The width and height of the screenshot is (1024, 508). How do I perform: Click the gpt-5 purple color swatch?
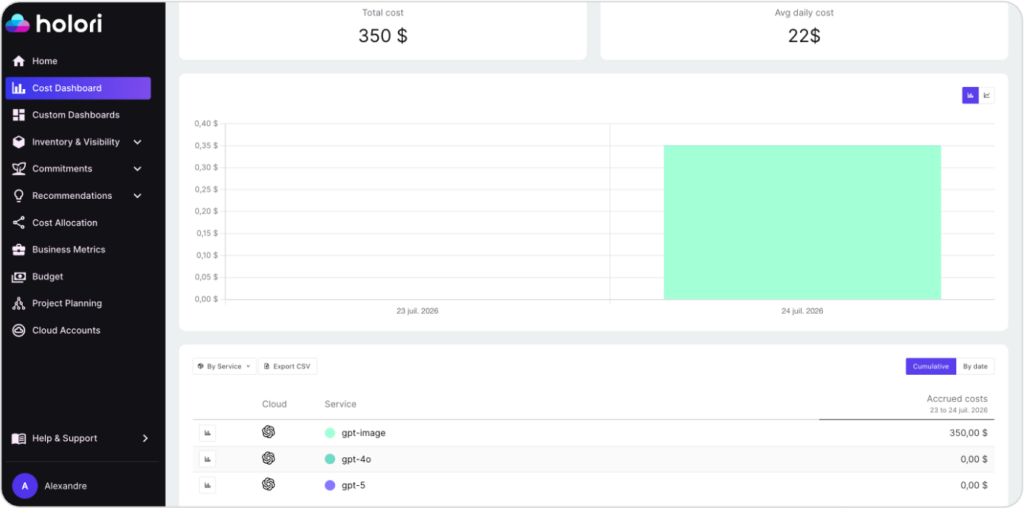(330, 485)
